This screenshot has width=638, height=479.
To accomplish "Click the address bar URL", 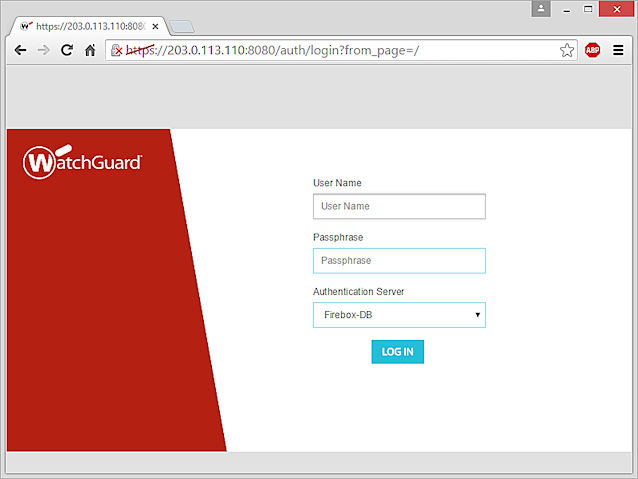I will [272, 50].
